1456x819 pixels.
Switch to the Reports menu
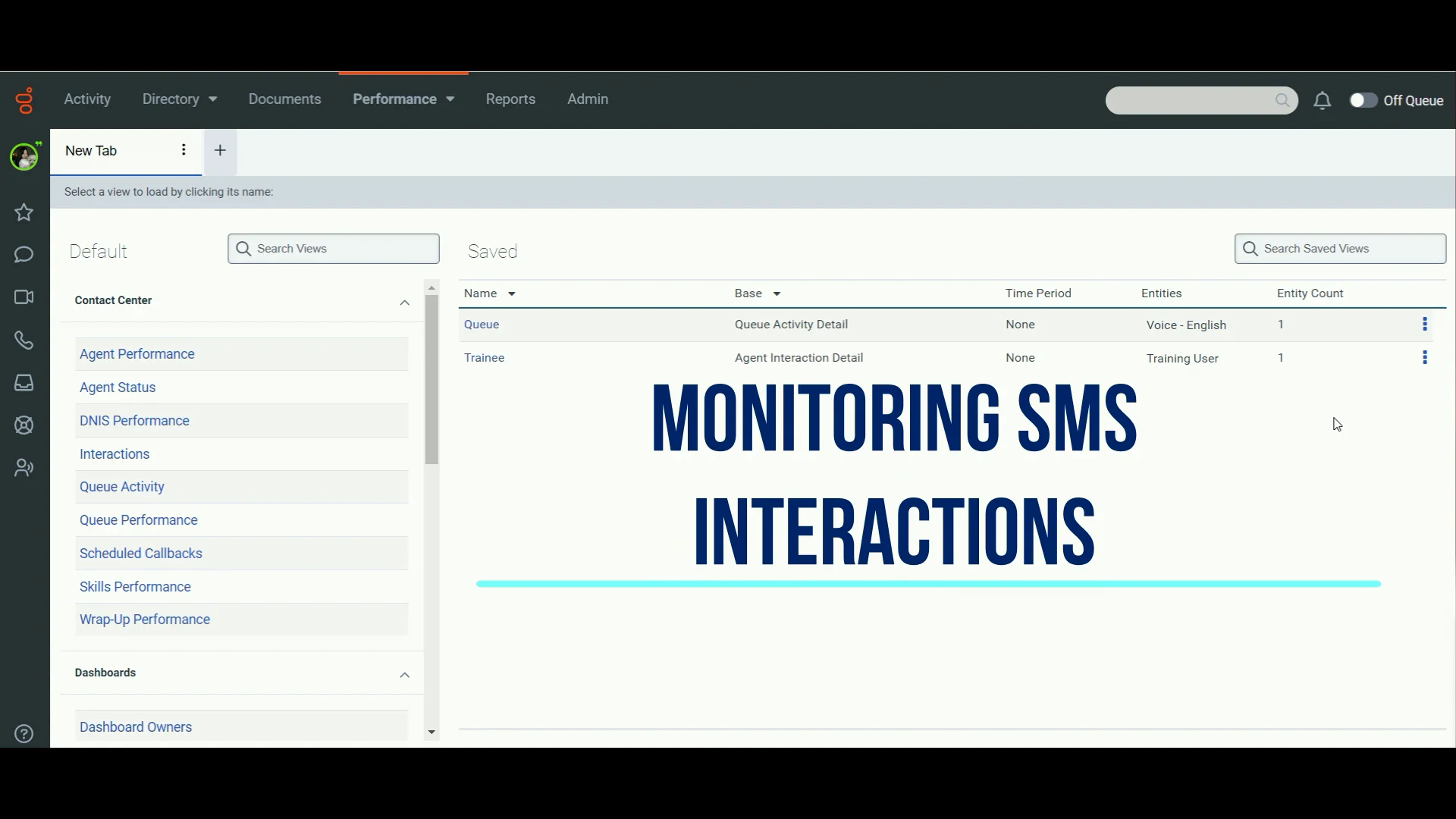tap(510, 99)
